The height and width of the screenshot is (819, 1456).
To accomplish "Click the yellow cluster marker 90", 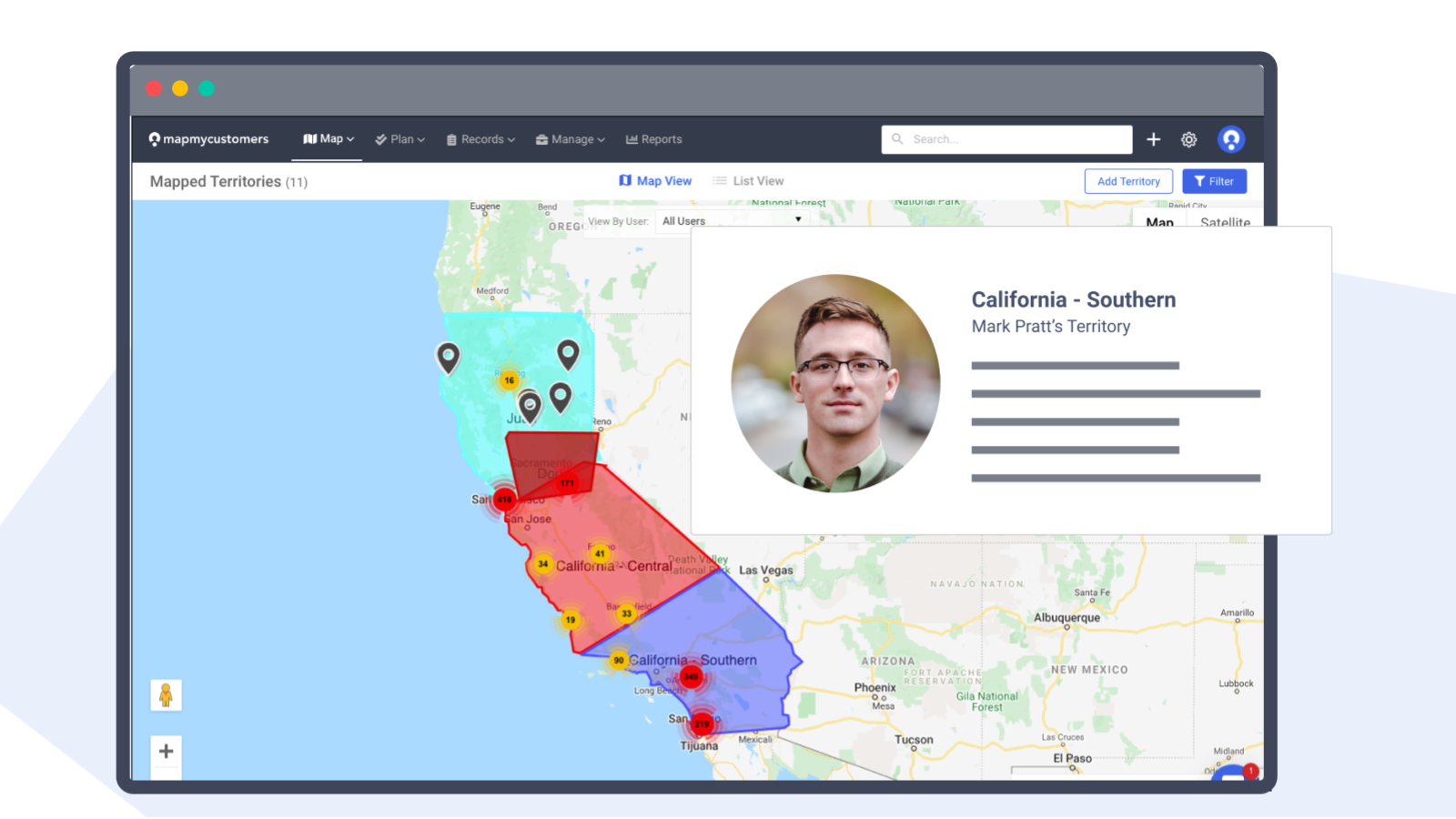I will [619, 661].
